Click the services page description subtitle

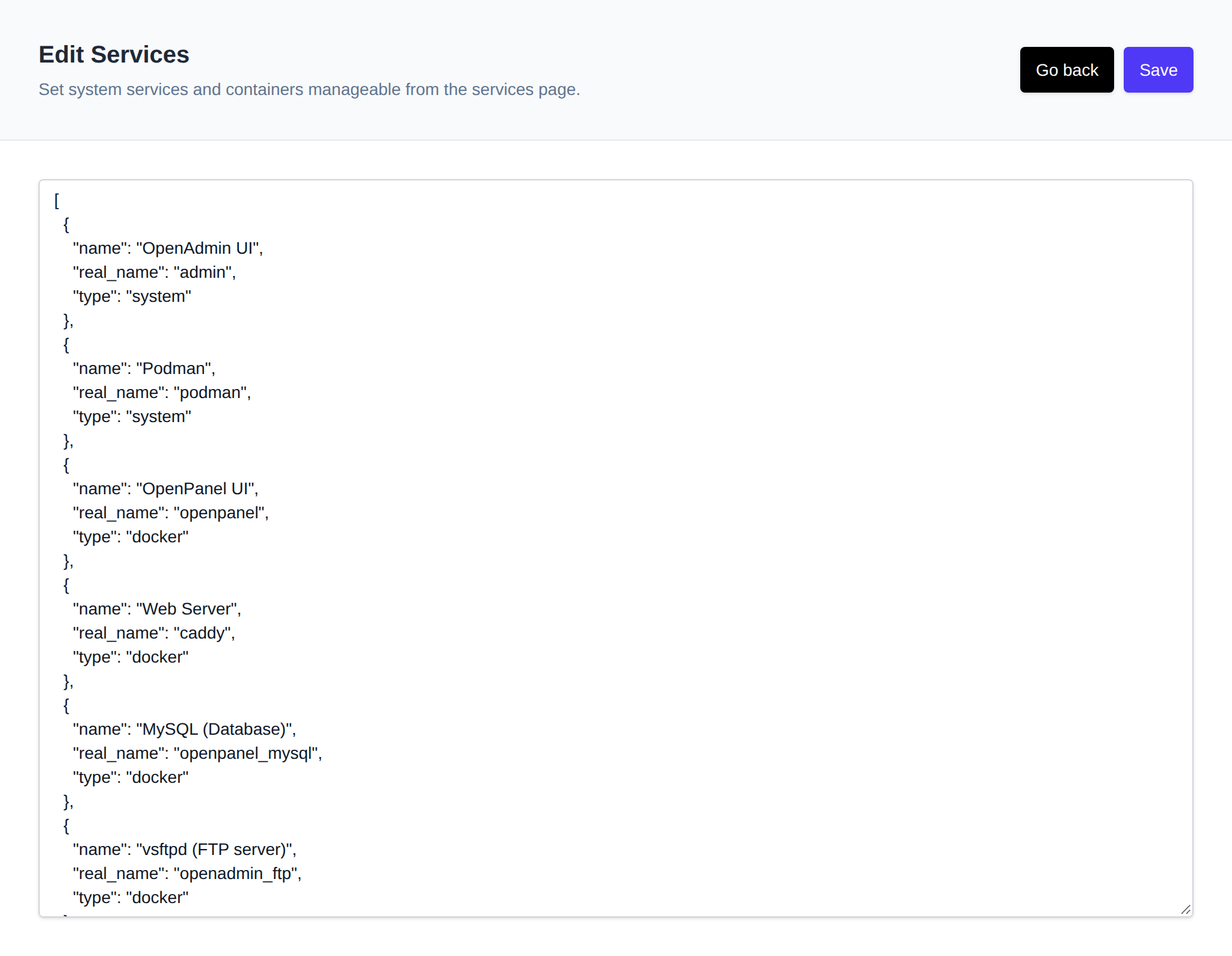point(309,90)
